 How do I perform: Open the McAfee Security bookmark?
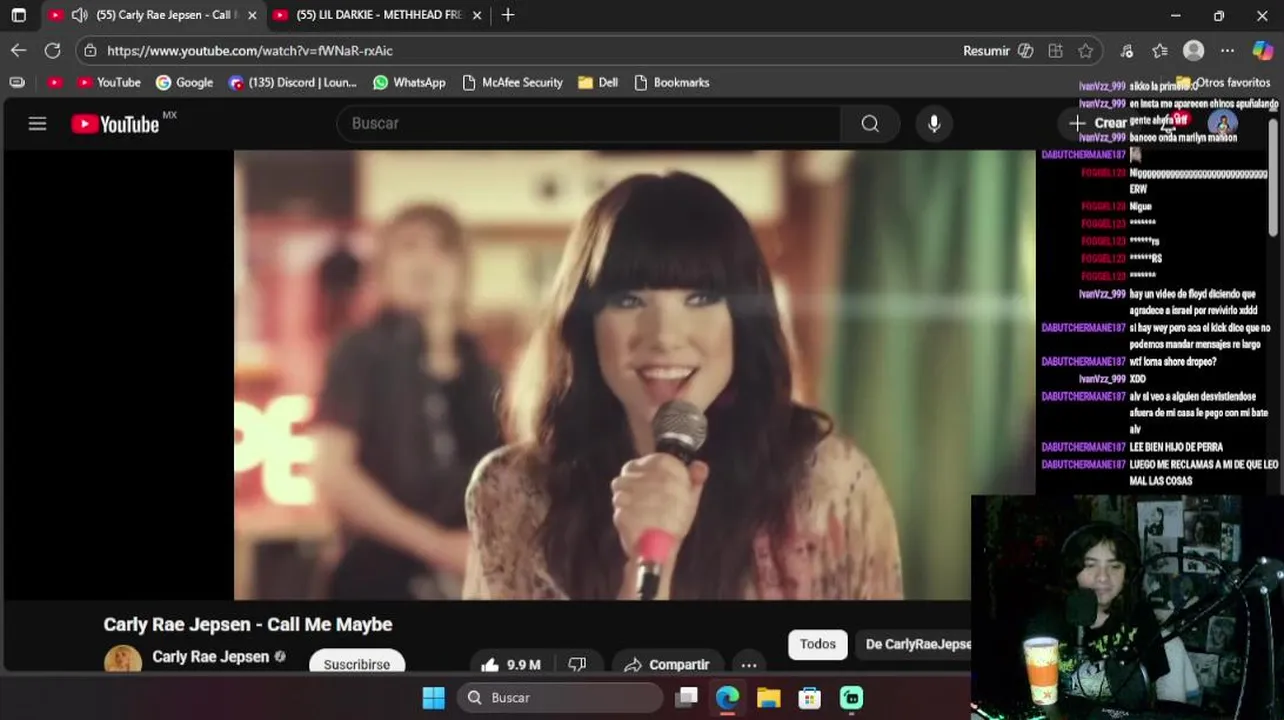[512, 82]
